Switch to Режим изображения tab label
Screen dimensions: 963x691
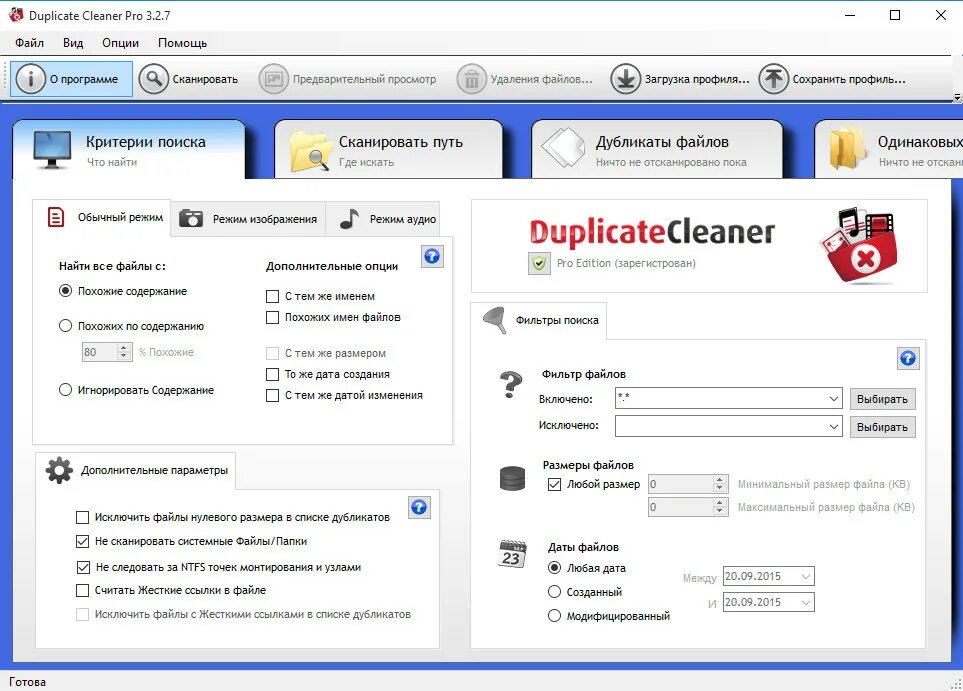(x=265, y=219)
